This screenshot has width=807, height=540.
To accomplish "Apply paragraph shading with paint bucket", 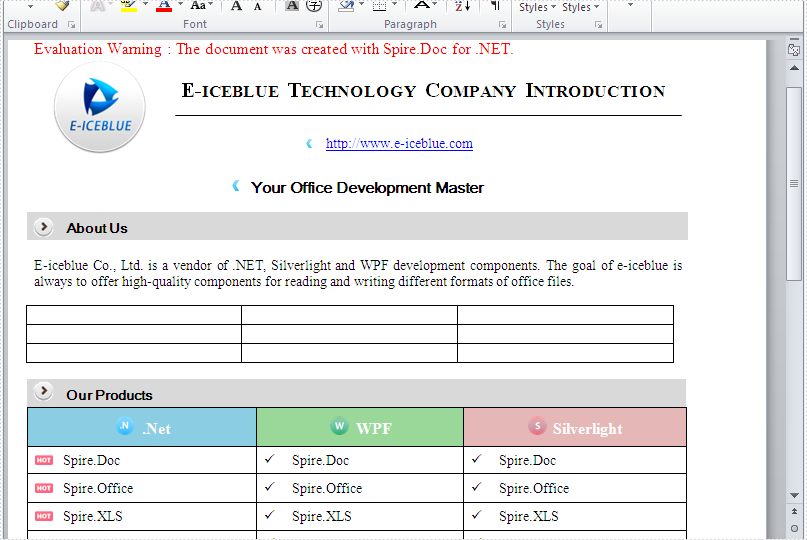I will (x=346, y=6).
